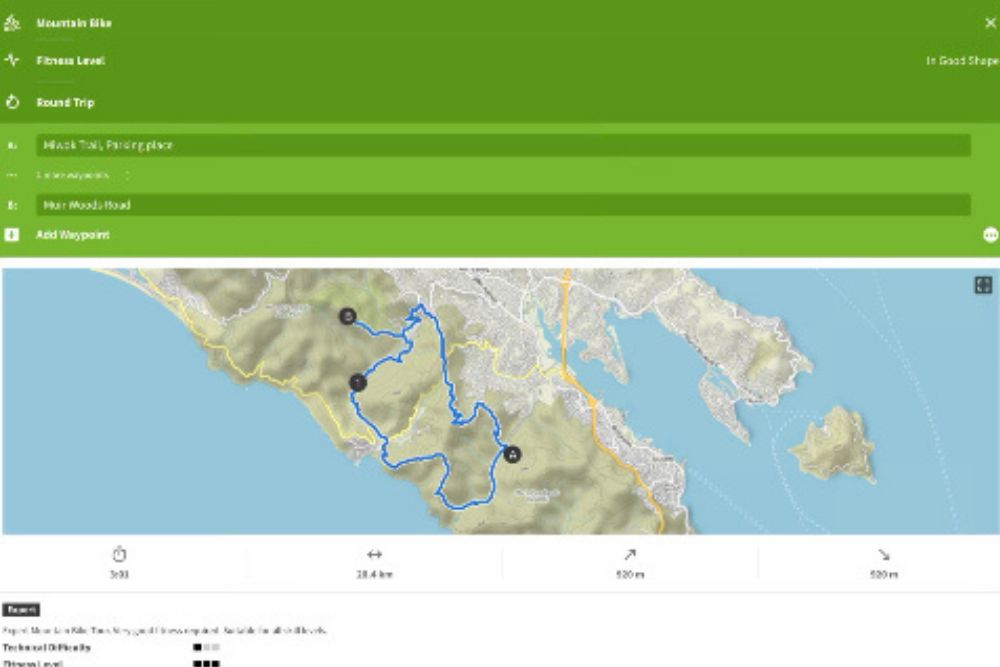Click the duration stopwatch icon
The width and height of the screenshot is (1000, 667).
click(x=119, y=554)
